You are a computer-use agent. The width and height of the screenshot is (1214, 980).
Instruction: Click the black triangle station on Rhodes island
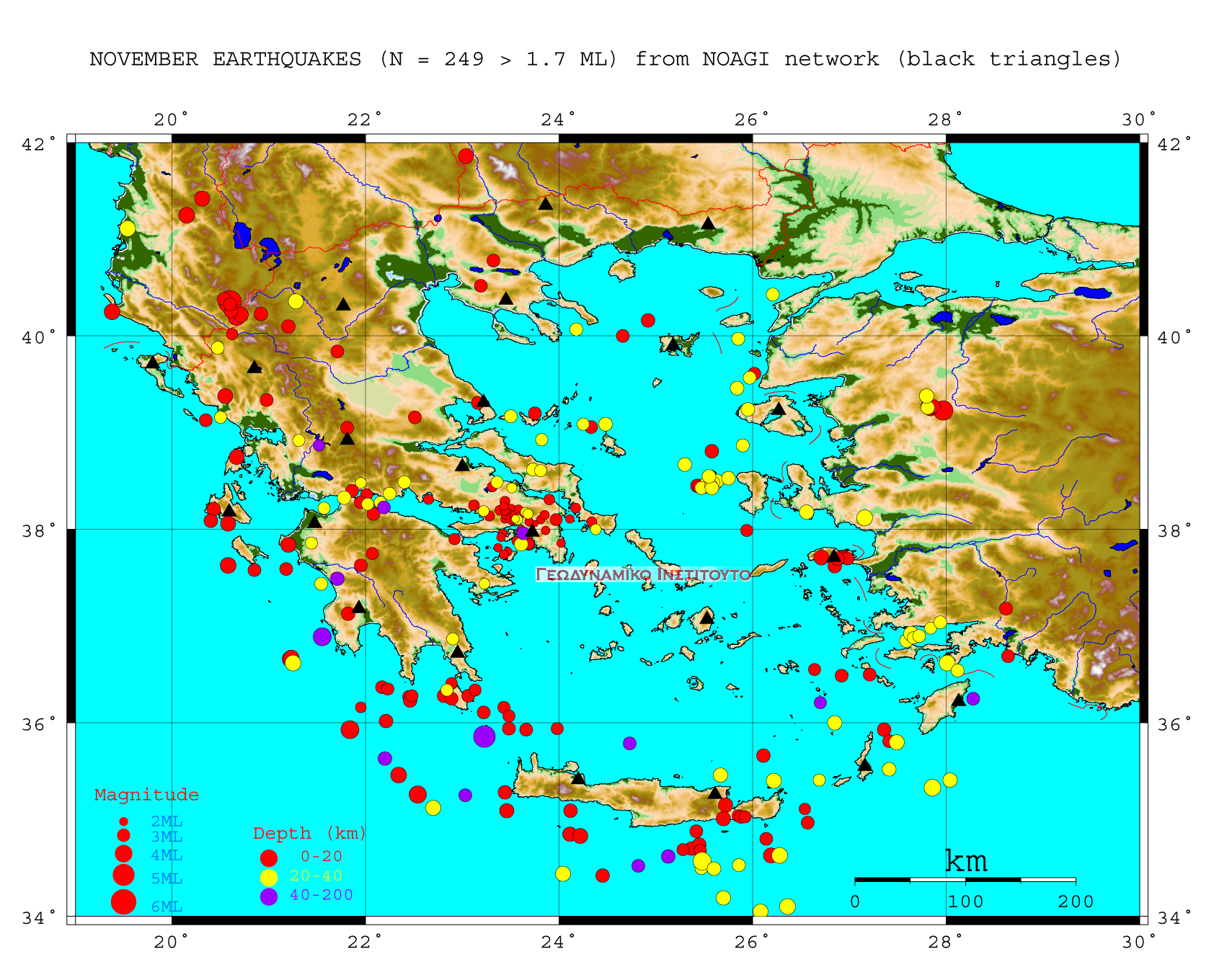tap(958, 700)
